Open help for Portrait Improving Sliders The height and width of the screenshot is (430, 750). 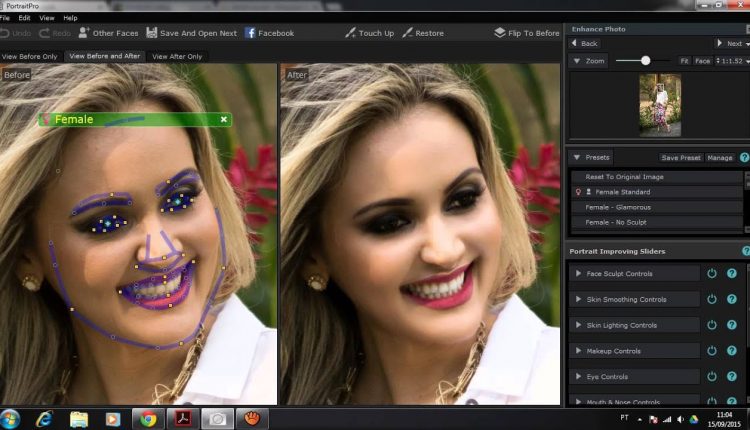(x=746, y=251)
